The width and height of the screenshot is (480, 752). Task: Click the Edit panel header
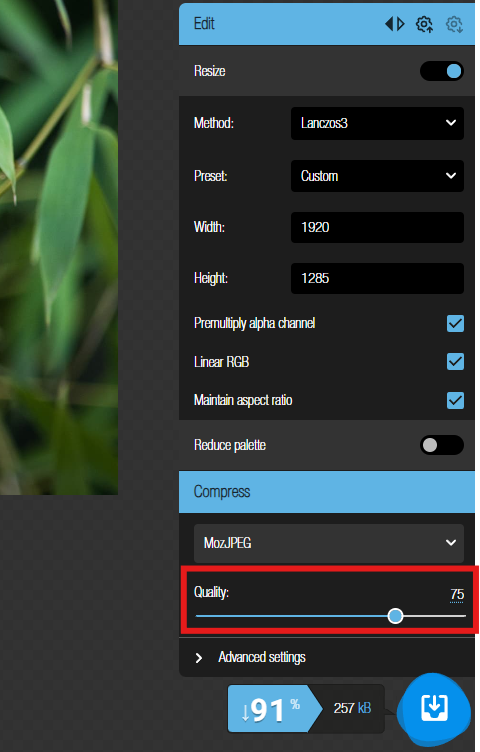[x=327, y=24]
